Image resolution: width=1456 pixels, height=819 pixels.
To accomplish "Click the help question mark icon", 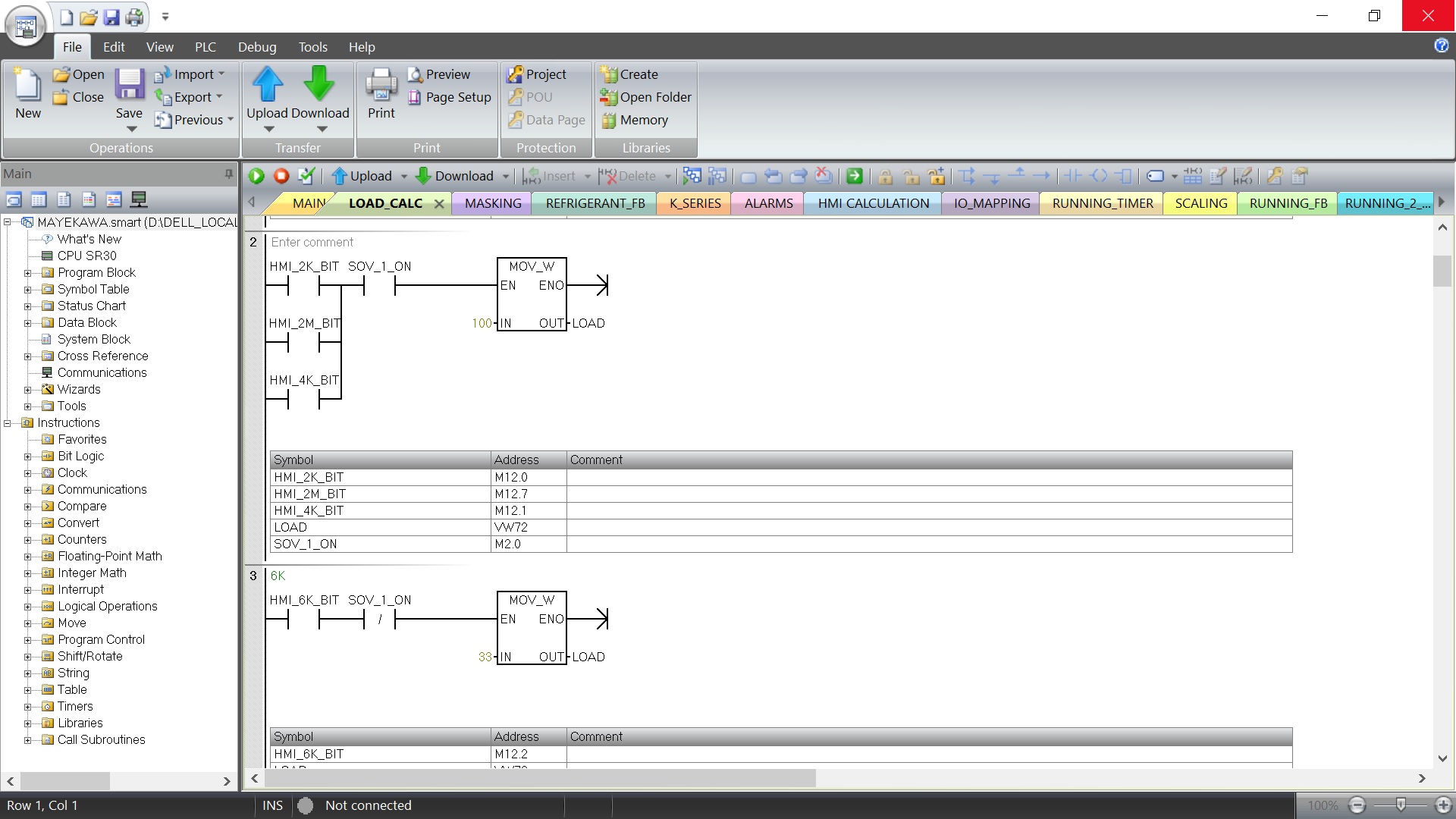I will pos(1441,45).
